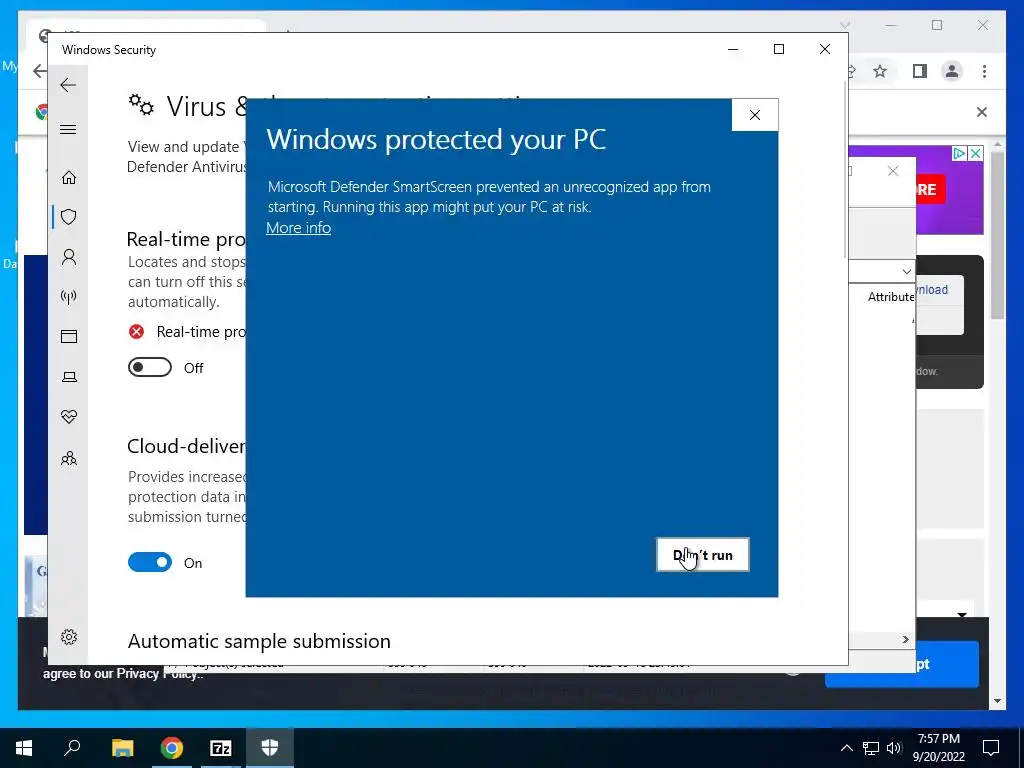Close the small background dialog X

893,171
